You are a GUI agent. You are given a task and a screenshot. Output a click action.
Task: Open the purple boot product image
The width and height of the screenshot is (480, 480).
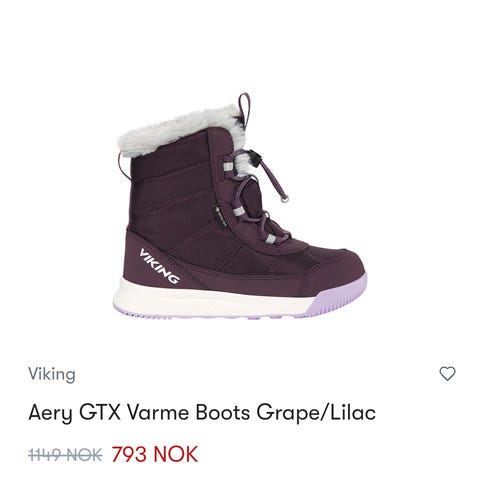[240, 207]
